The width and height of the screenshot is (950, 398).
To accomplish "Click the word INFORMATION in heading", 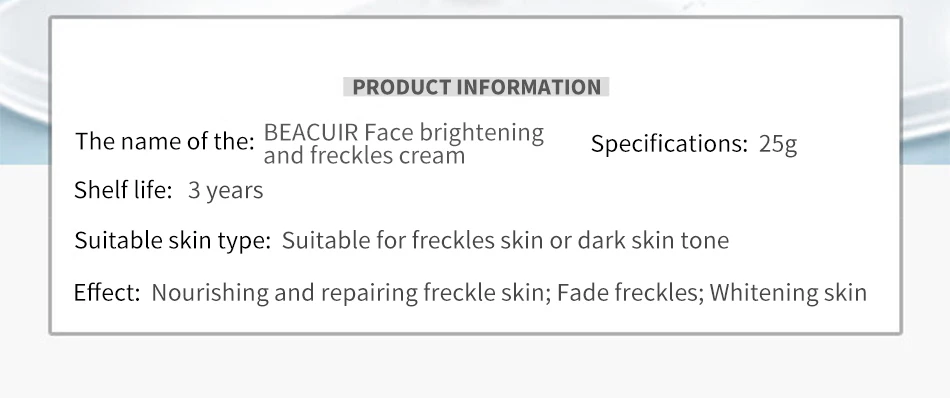I will [x=528, y=87].
